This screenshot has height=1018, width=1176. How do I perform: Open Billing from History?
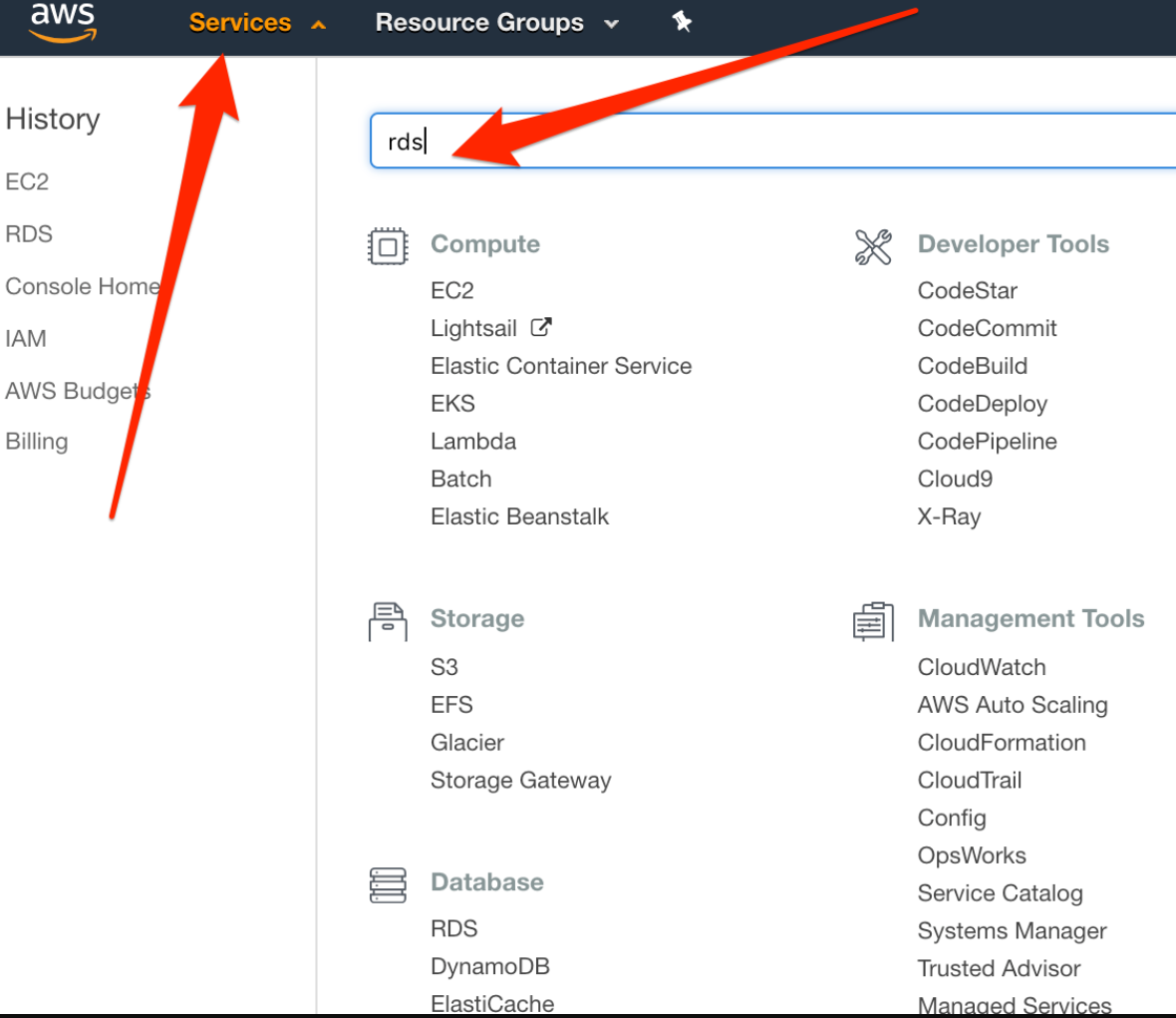[x=37, y=441]
